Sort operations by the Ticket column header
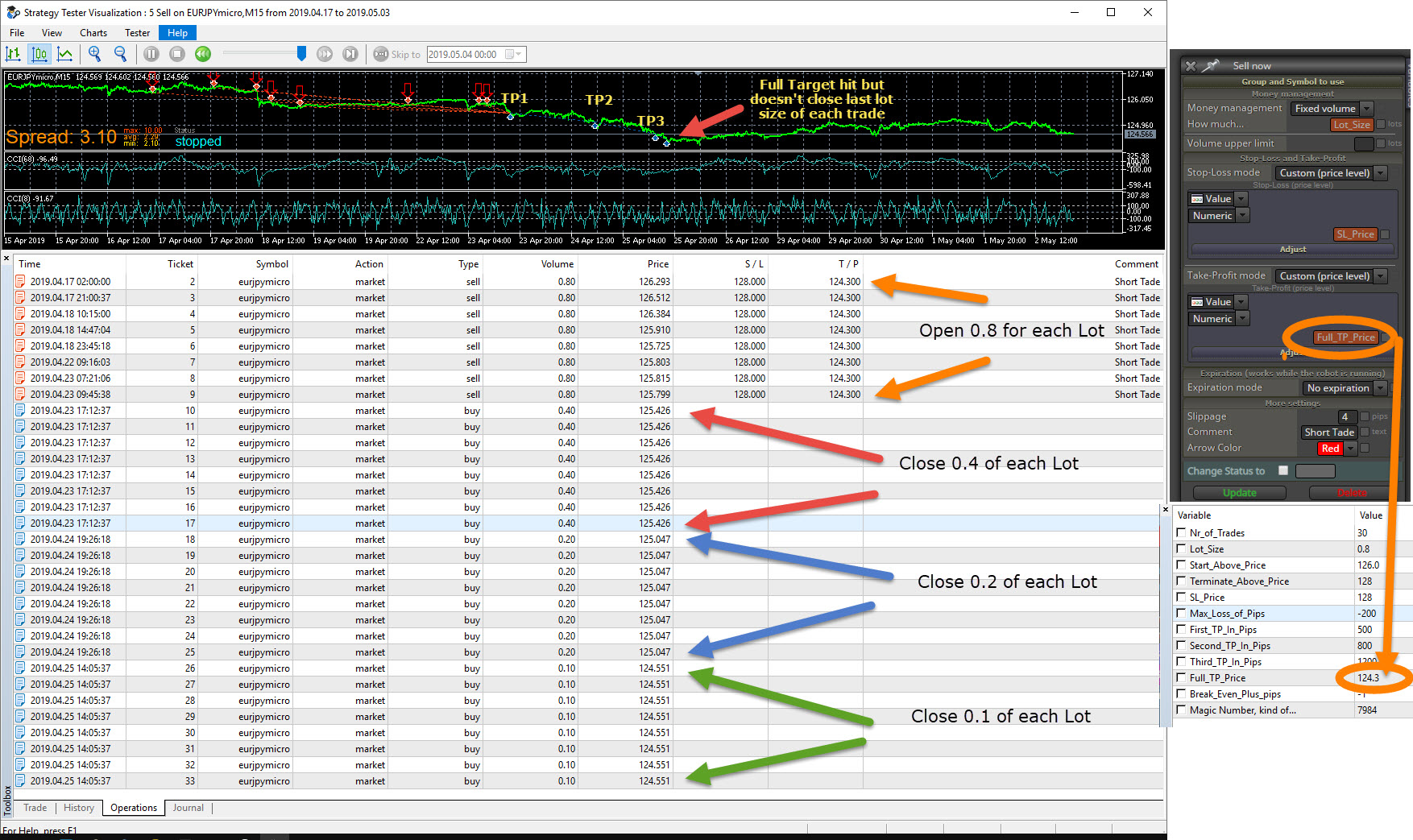 coord(162,264)
